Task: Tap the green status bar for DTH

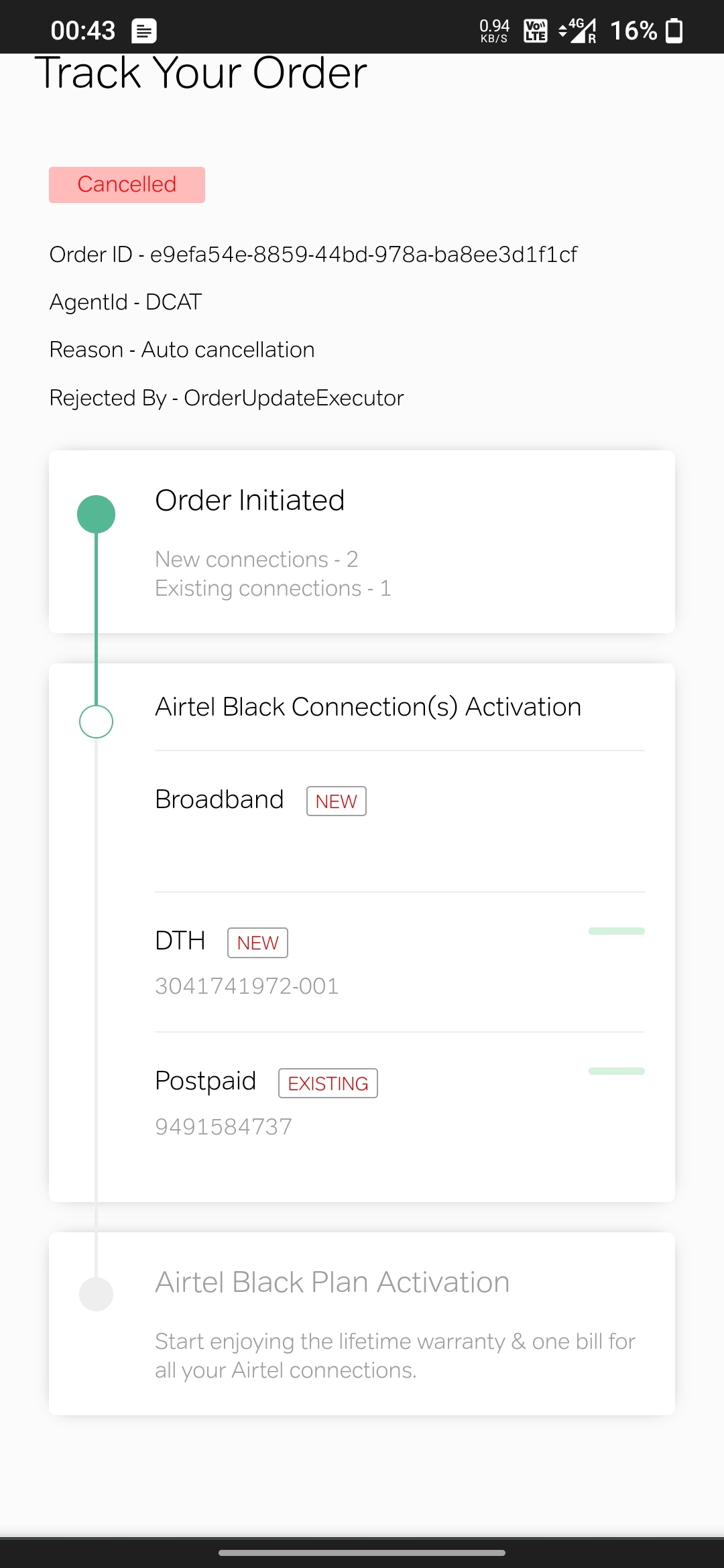Action: [616, 931]
